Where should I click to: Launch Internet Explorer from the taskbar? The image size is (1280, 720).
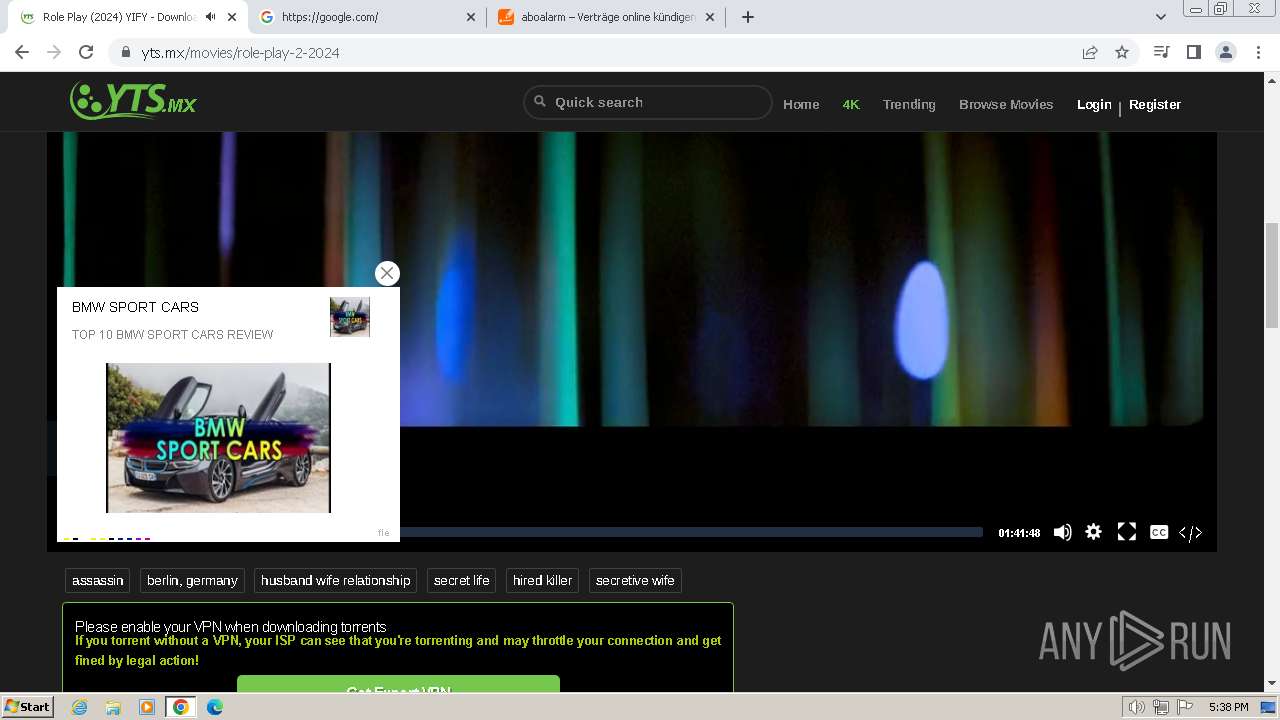tap(80, 707)
